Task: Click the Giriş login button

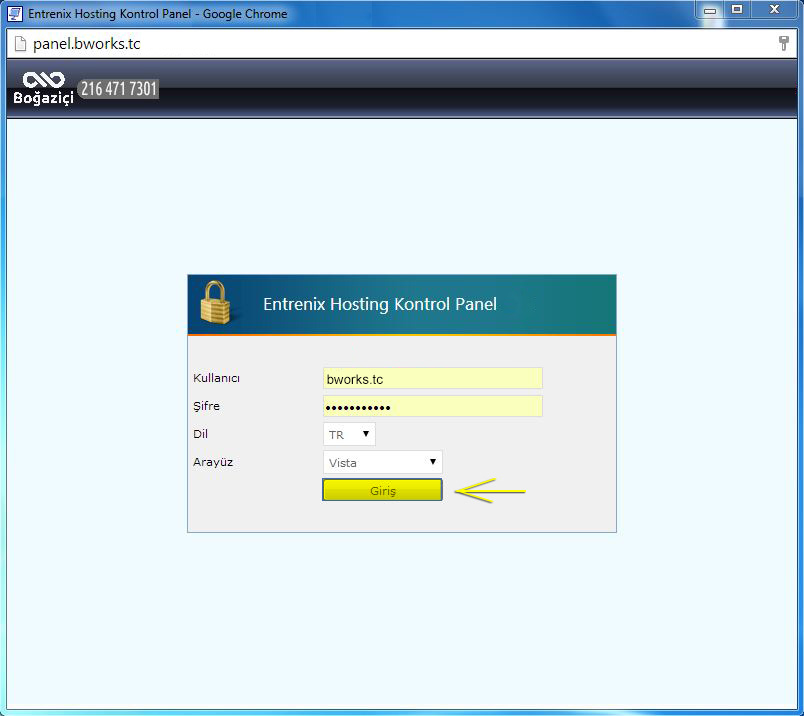Action: 382,490
